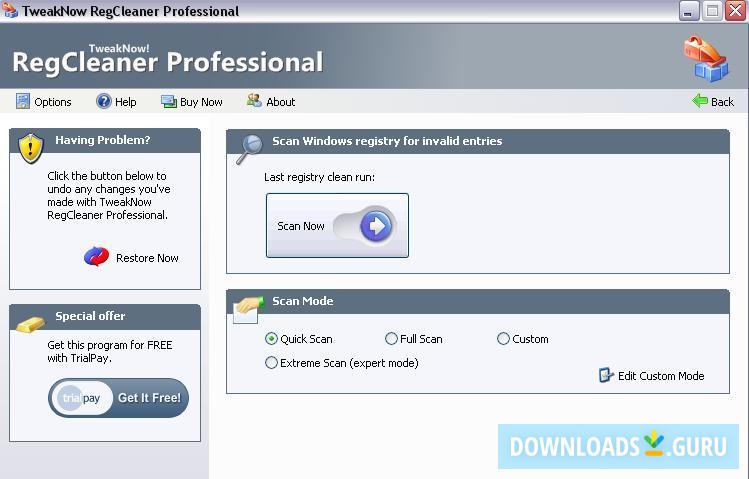Click 'Special offer' panel header
Viewport: 749px width, 479px height.
click(x=105, y=317)
